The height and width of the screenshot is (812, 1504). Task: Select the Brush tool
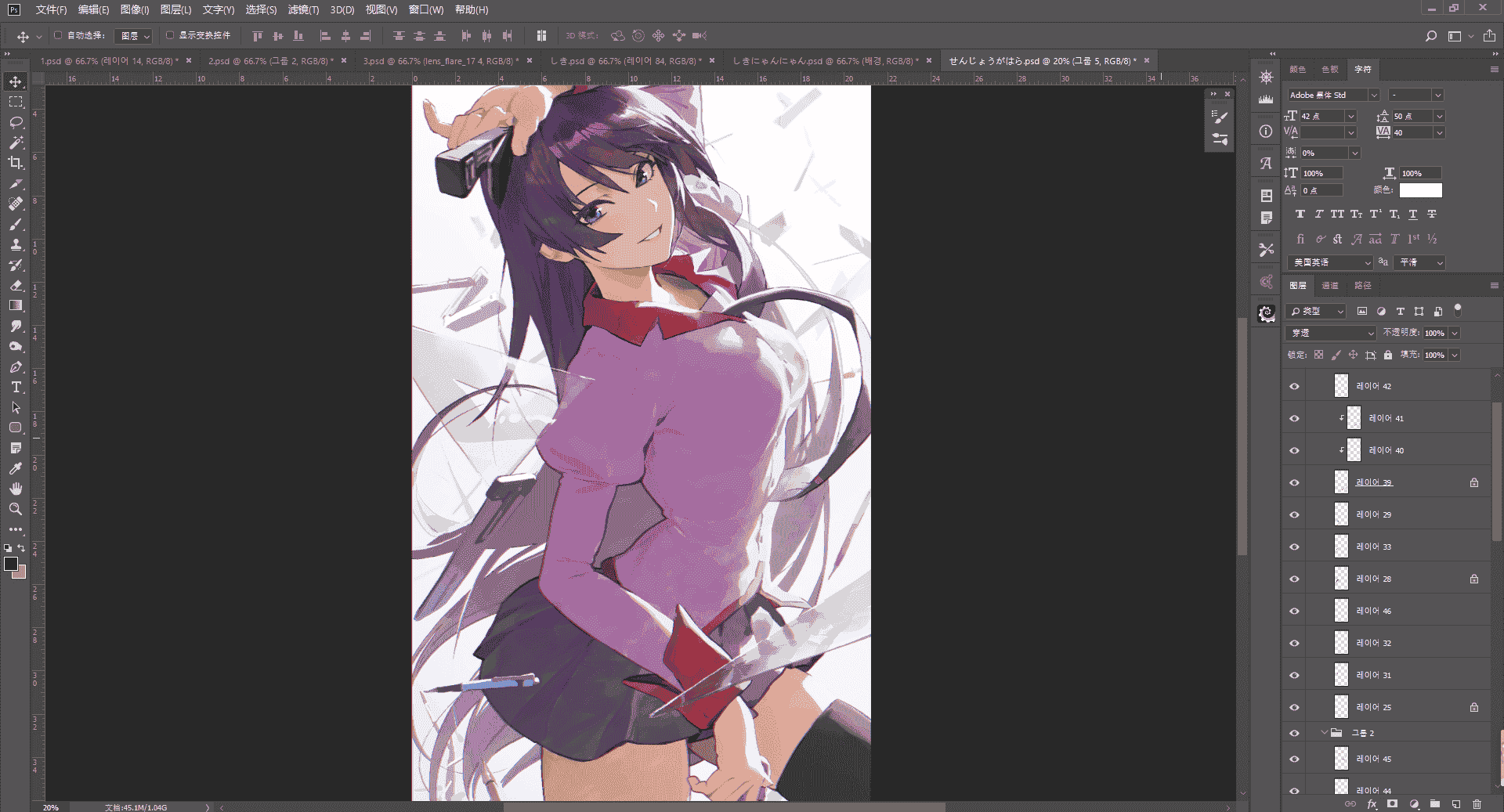[x=16, y=224]
